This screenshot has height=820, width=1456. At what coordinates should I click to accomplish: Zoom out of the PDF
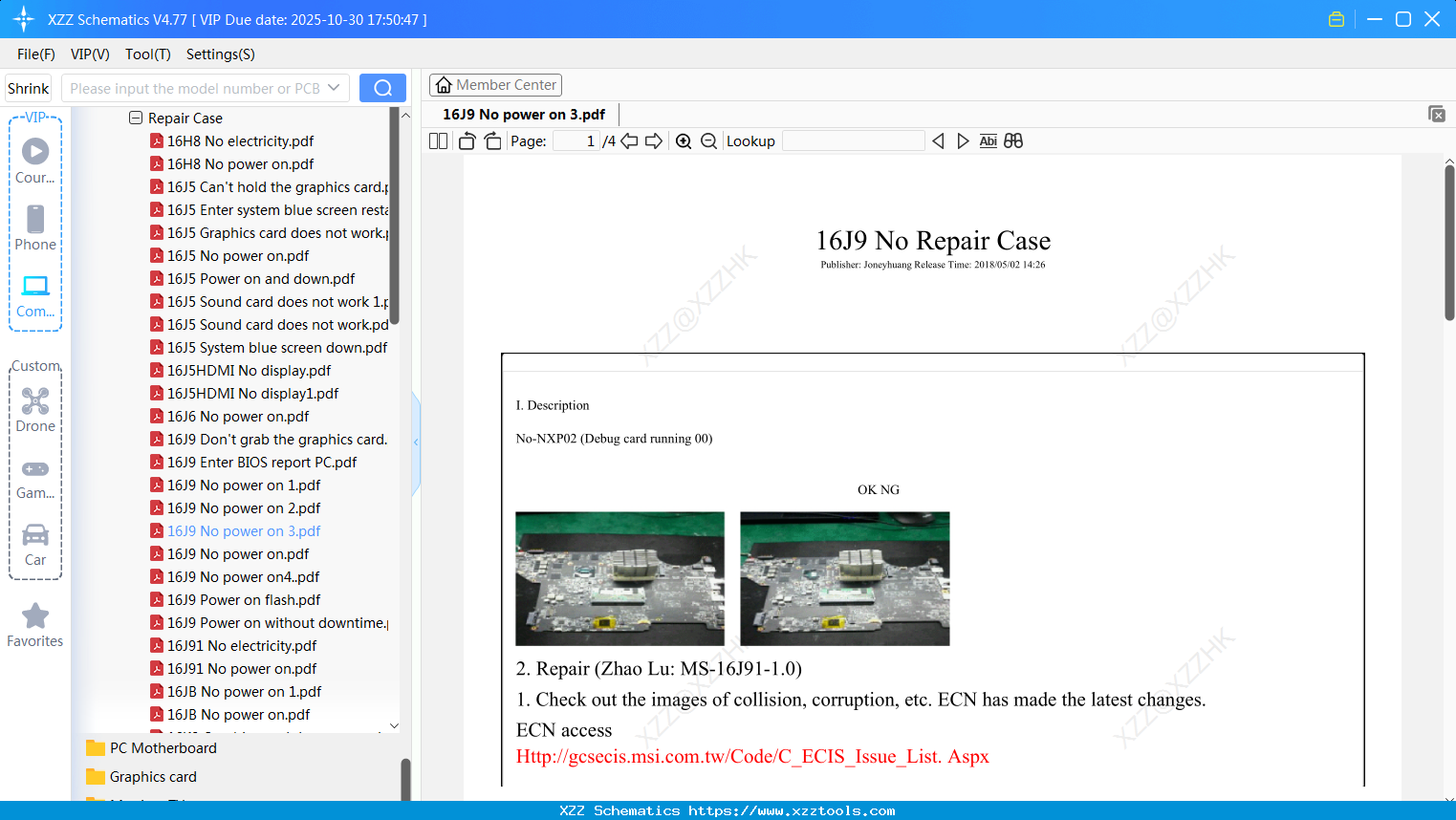pos(708,141)
